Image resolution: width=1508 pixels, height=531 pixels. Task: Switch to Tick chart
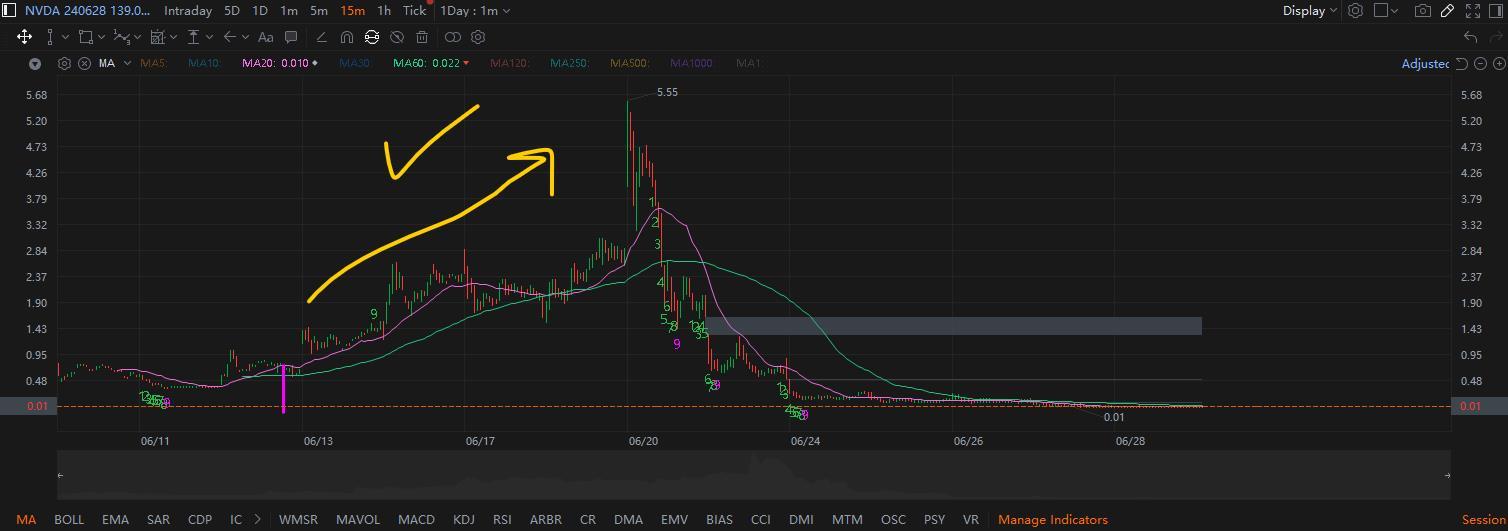tap(414, 11)
